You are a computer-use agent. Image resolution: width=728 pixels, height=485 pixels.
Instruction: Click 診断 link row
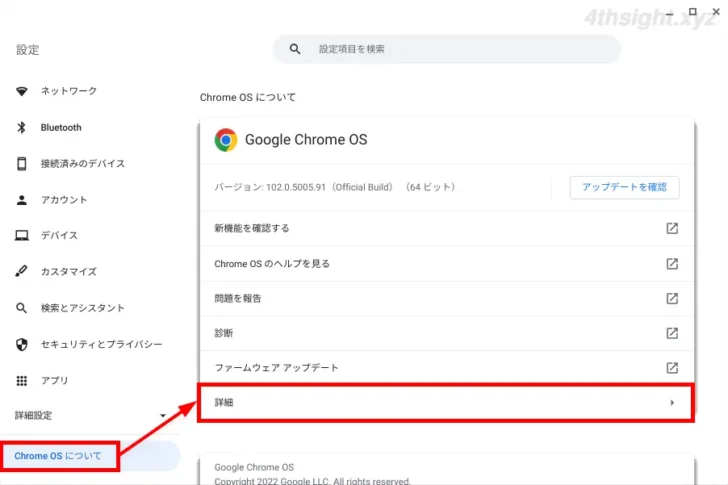tap(447, 333)
